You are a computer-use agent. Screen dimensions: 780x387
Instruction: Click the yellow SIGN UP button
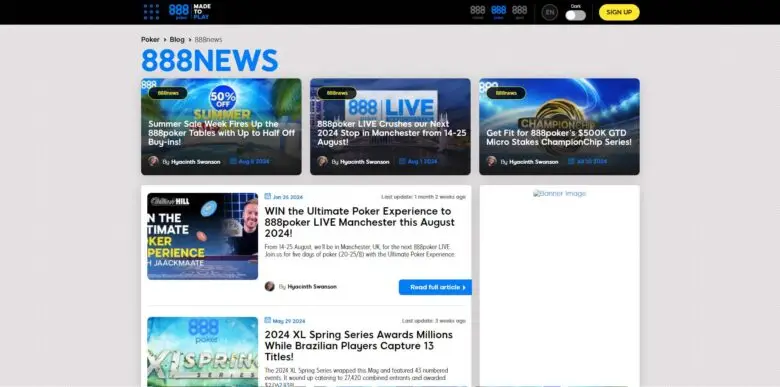tap(619, 12)
